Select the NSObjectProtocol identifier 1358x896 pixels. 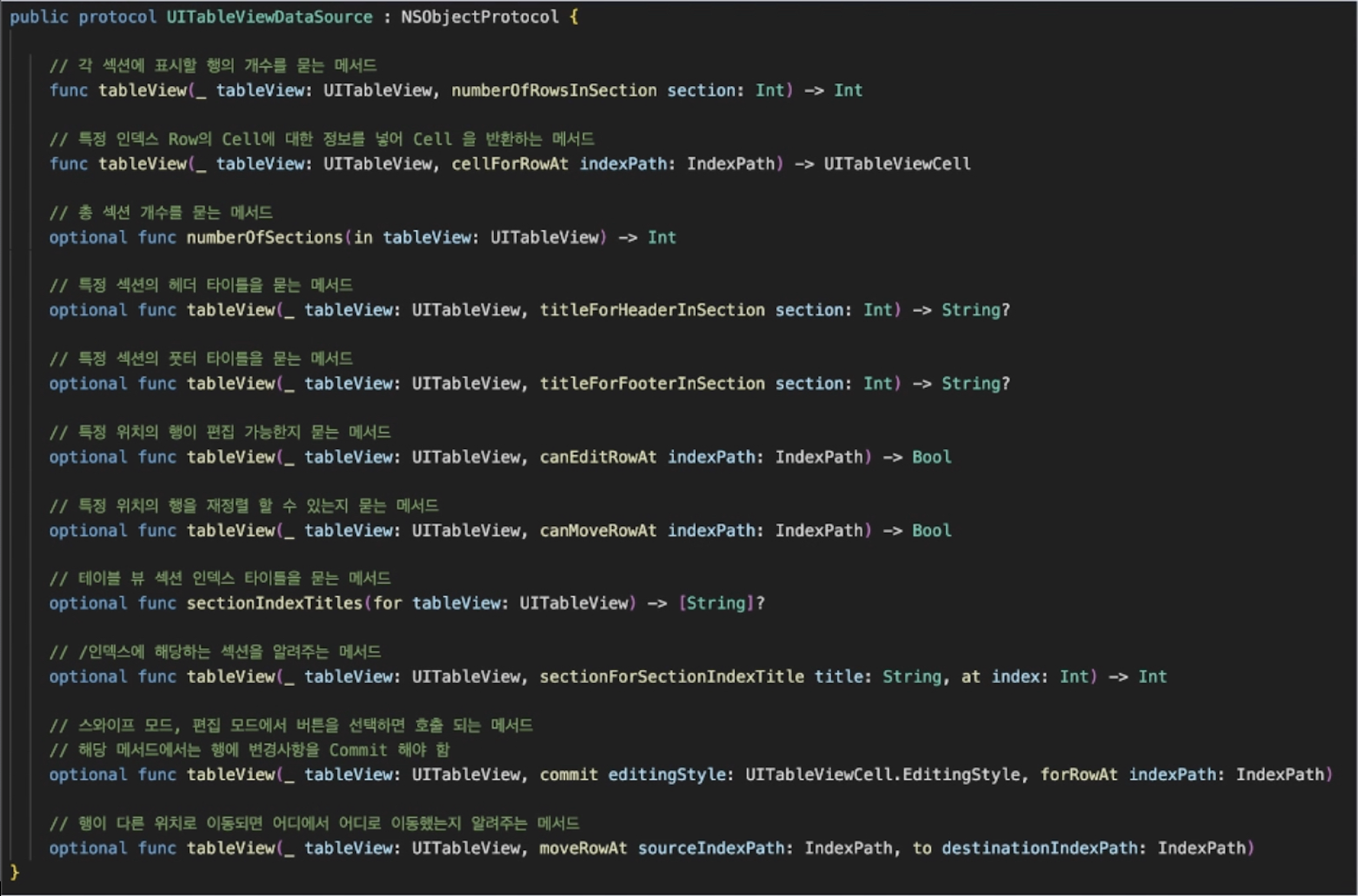point(479,17)
